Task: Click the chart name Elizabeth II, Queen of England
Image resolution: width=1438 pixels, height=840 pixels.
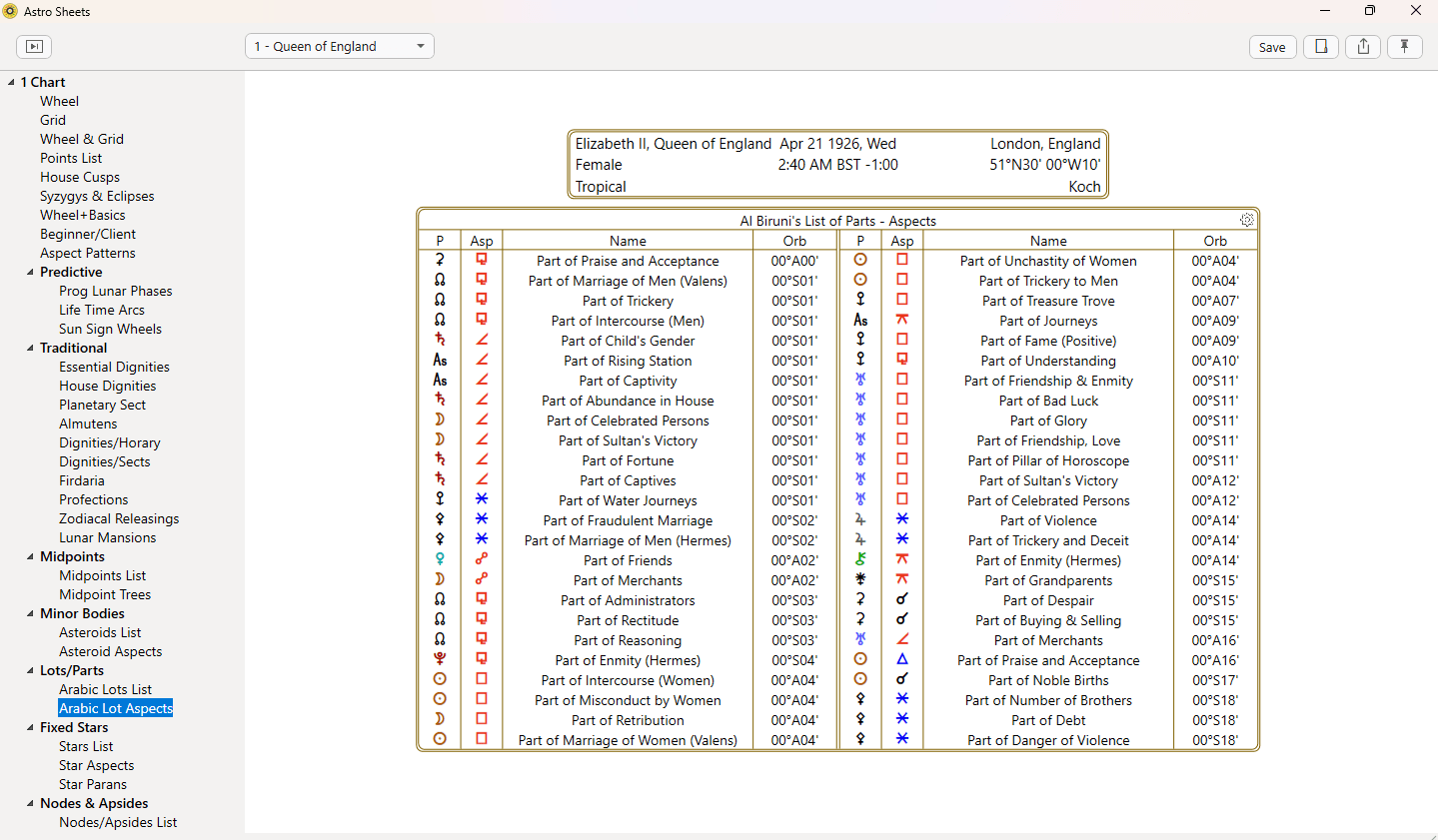Action: 674,144
